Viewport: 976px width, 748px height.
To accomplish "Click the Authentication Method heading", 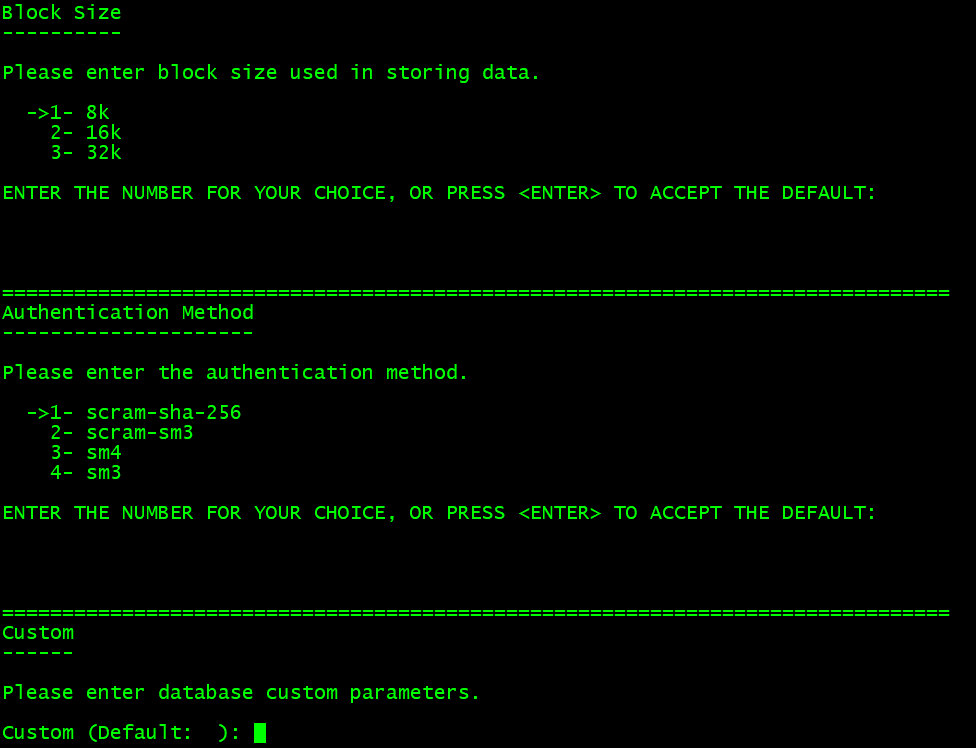I will point(128,312).
